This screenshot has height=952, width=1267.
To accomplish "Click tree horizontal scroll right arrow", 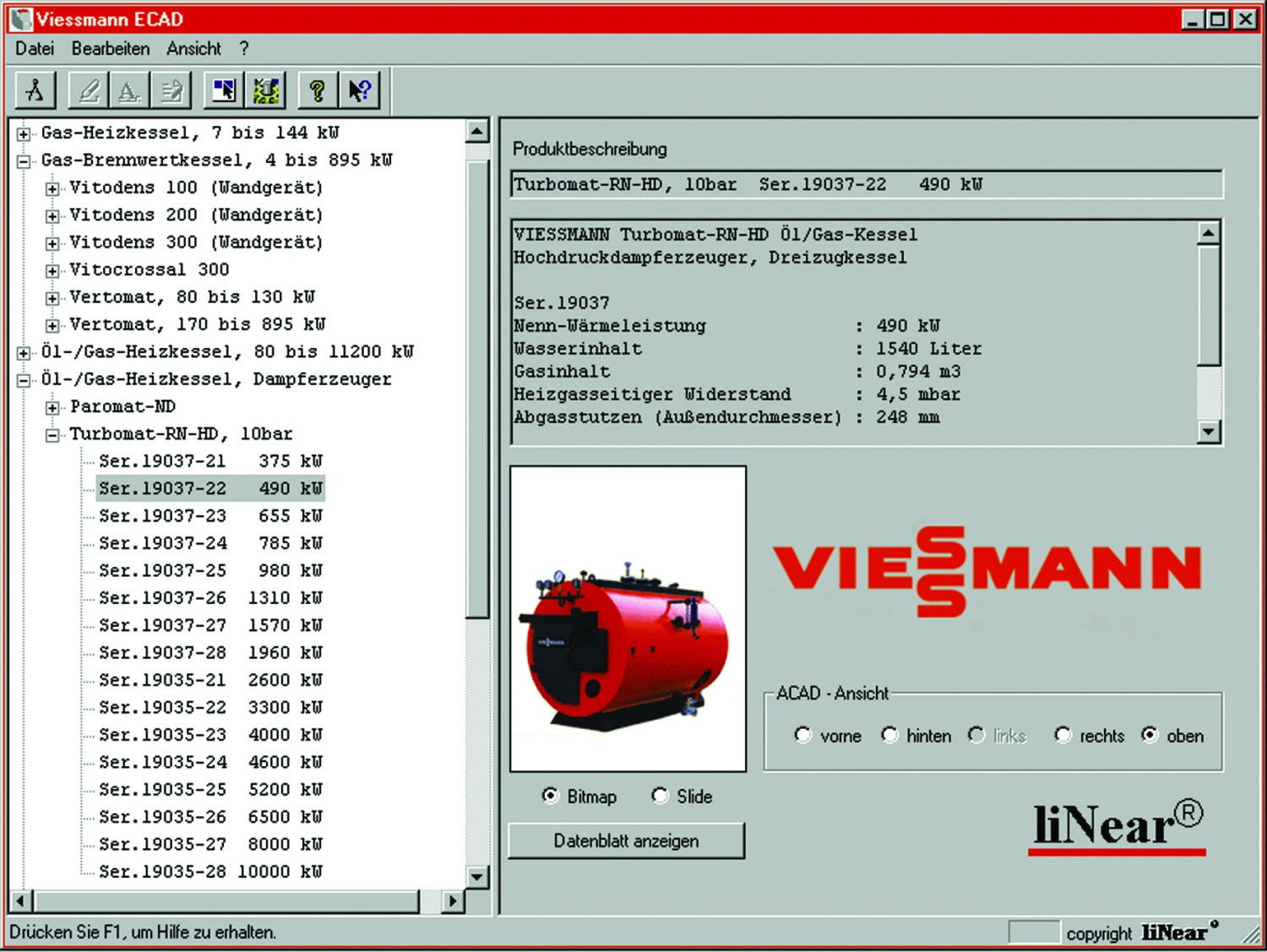I will [453, 900].
